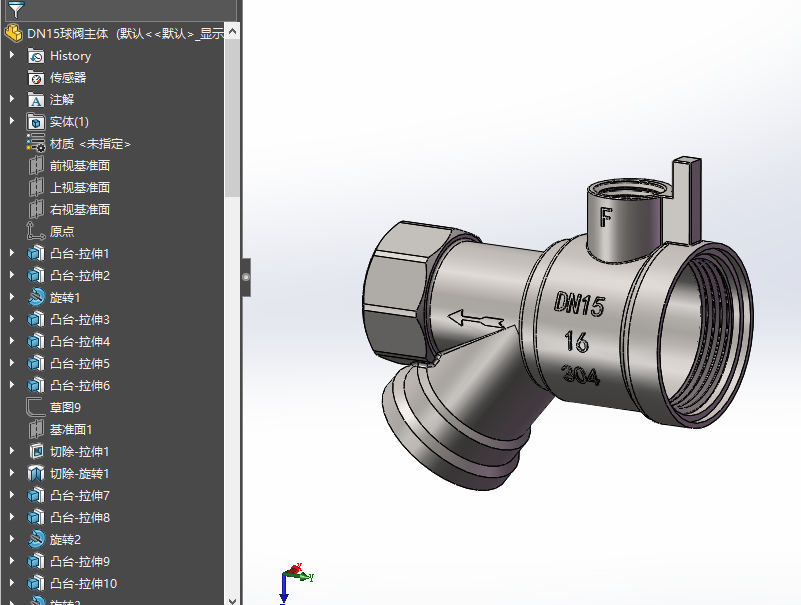Select the 凸台-拉伸4 feature

pyautogui.click(x=80, y=341)
